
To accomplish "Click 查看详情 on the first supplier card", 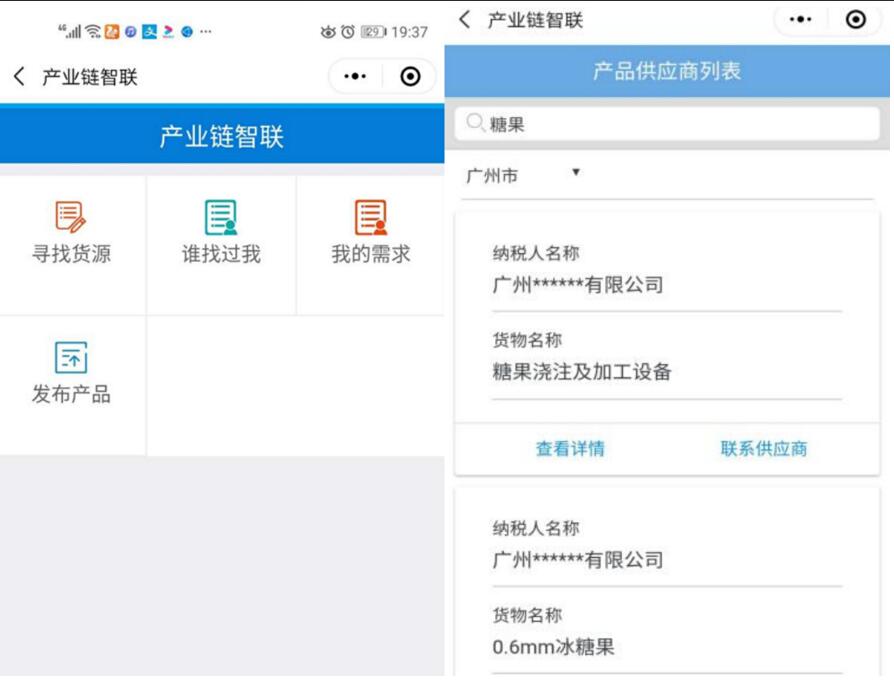I will coord(570,449).
